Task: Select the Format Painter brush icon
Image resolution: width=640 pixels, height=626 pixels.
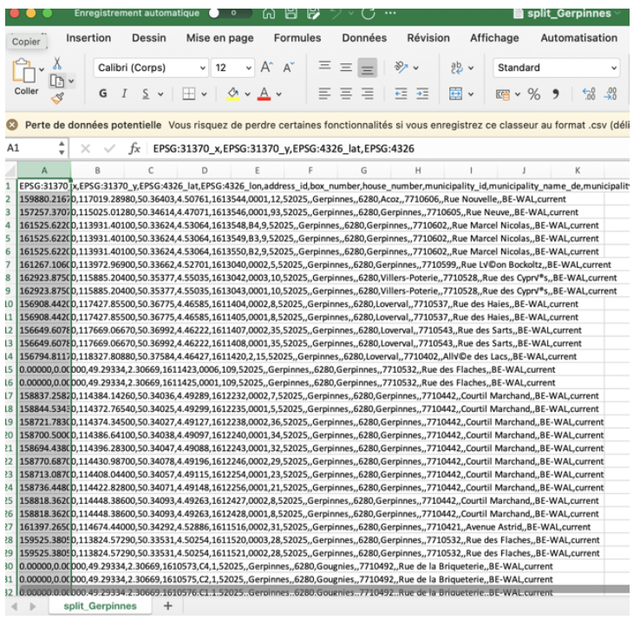Action: [58, 98]
